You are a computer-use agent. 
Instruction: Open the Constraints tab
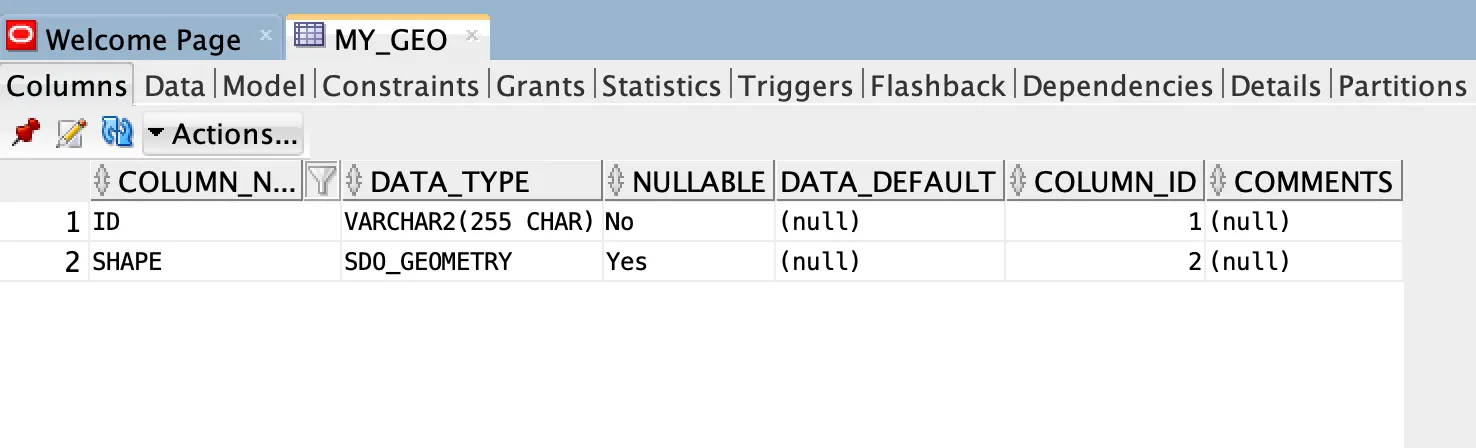click(x=401, y=86)
